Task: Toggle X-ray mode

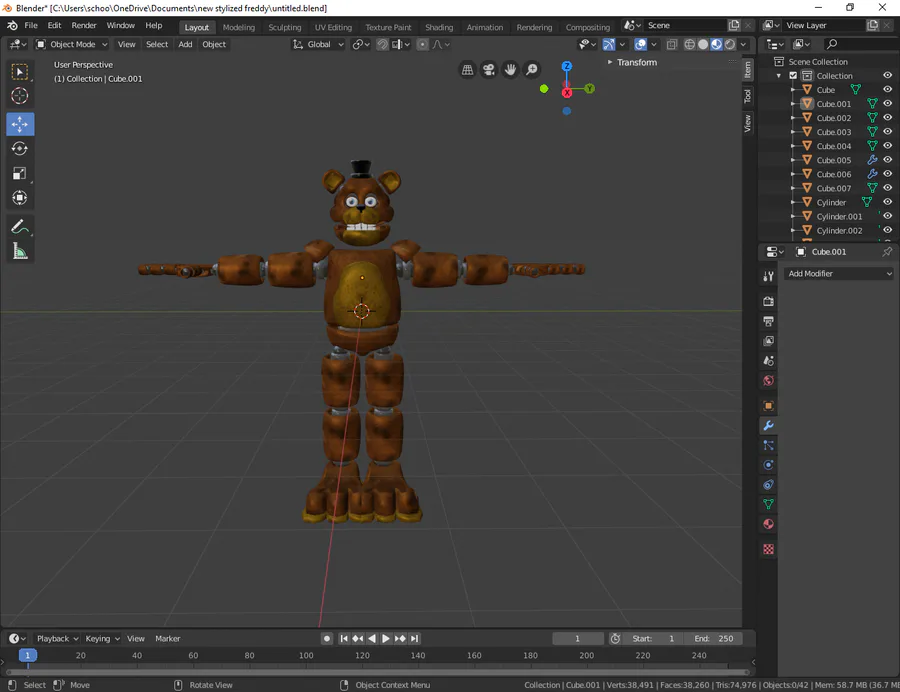Action: [672, 44]
